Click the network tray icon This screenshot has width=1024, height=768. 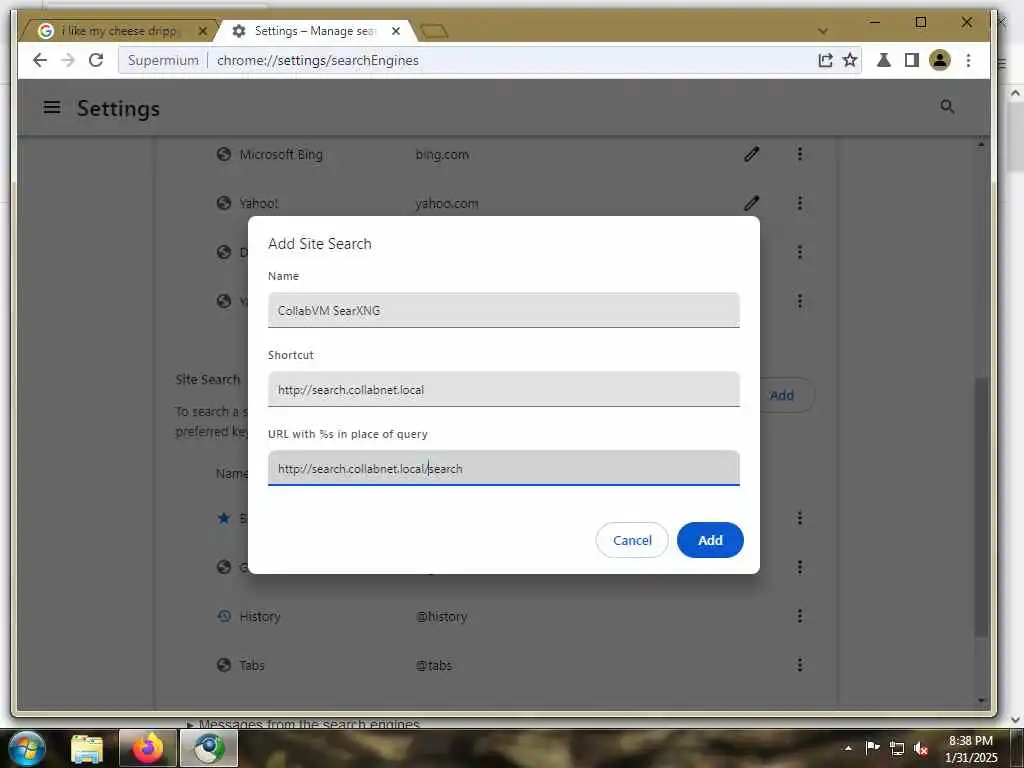tap(897, 748)
